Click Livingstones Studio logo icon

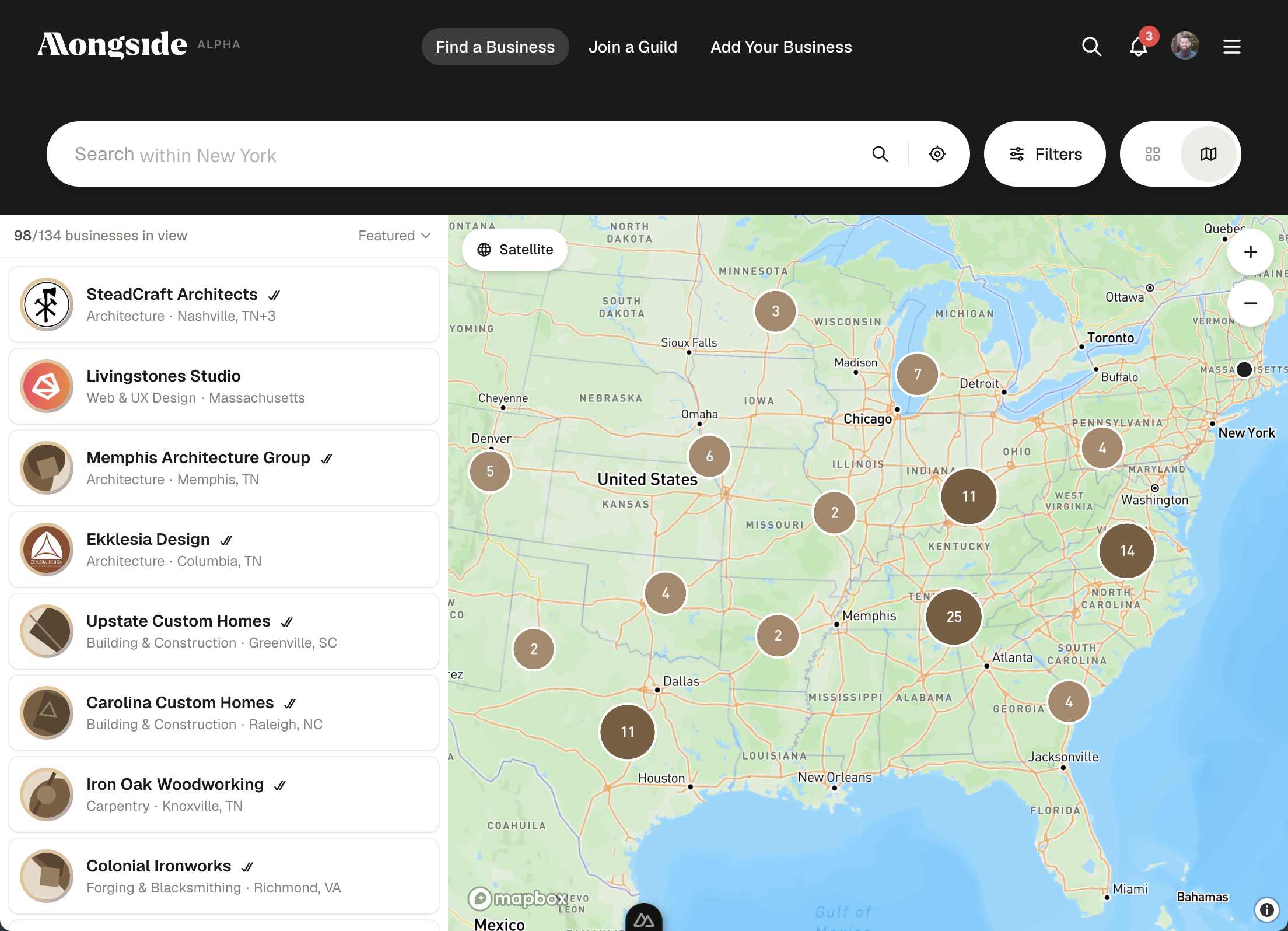47,386
